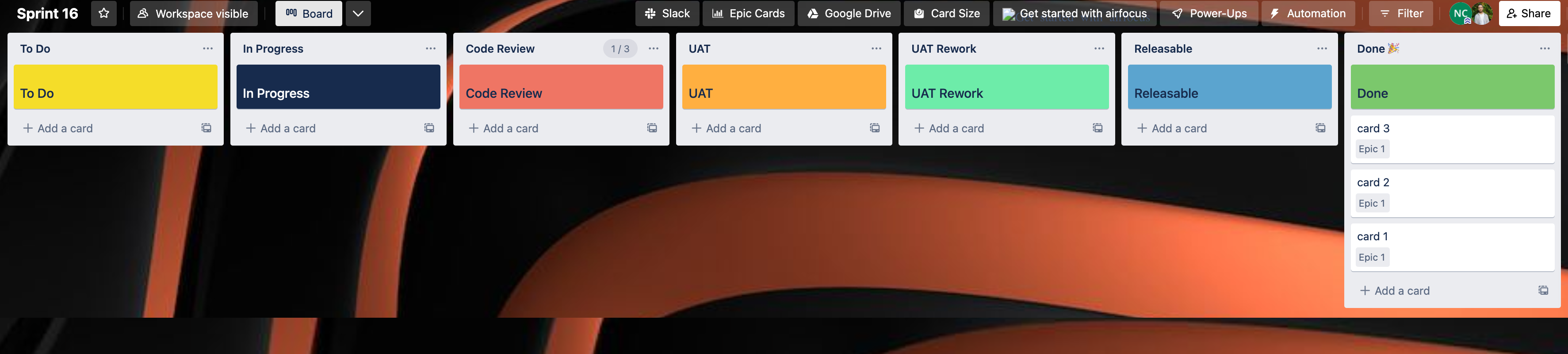Open the Filter cards panel
The height and width of the screenshot is (354, 1568).
[1400, 13]
